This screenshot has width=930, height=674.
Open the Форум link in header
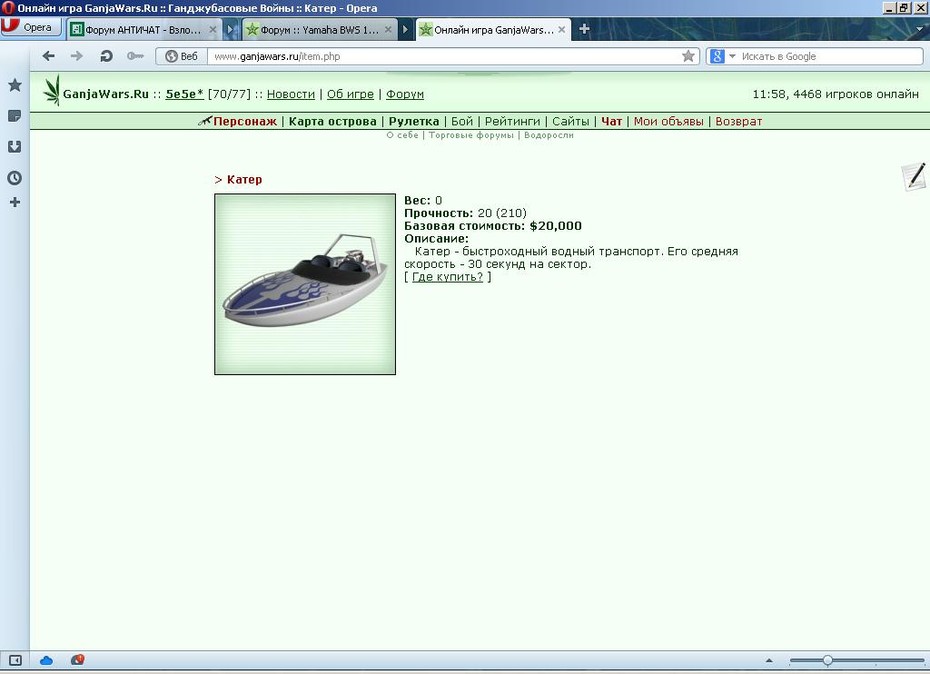coord(405,94)
